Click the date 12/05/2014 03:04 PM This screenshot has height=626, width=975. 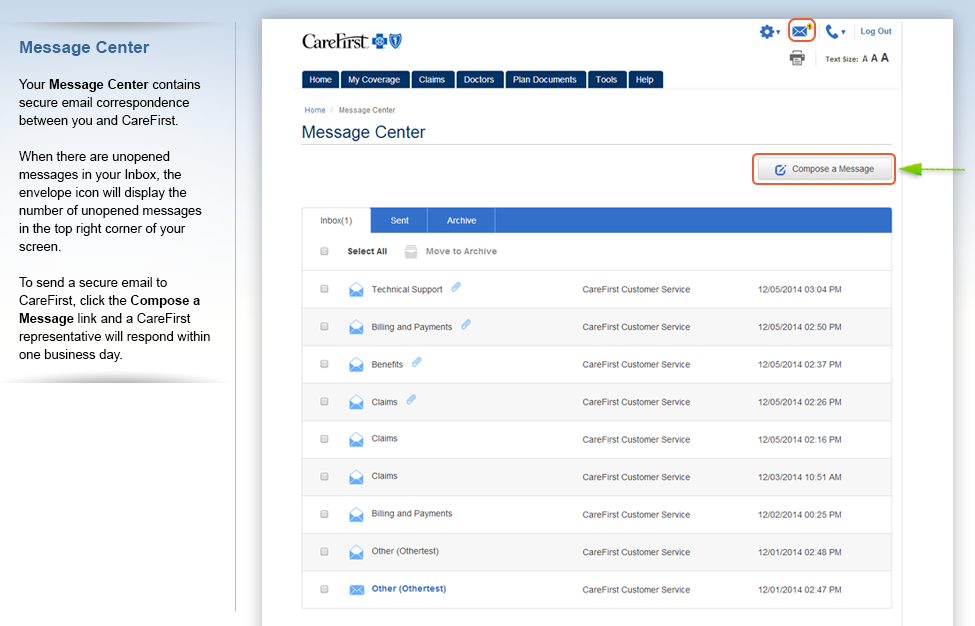[x=800, y=290]
